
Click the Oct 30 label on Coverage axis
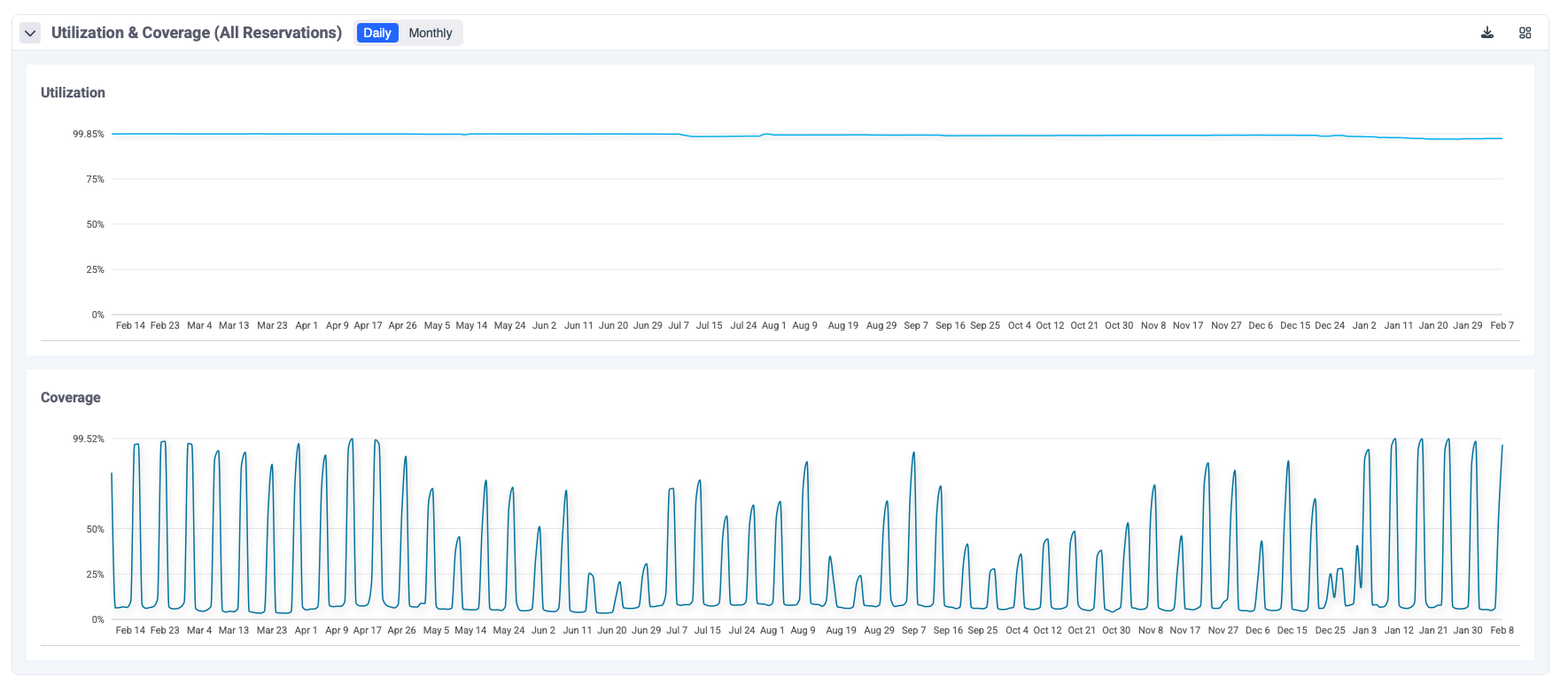[x=1116, y=630]
